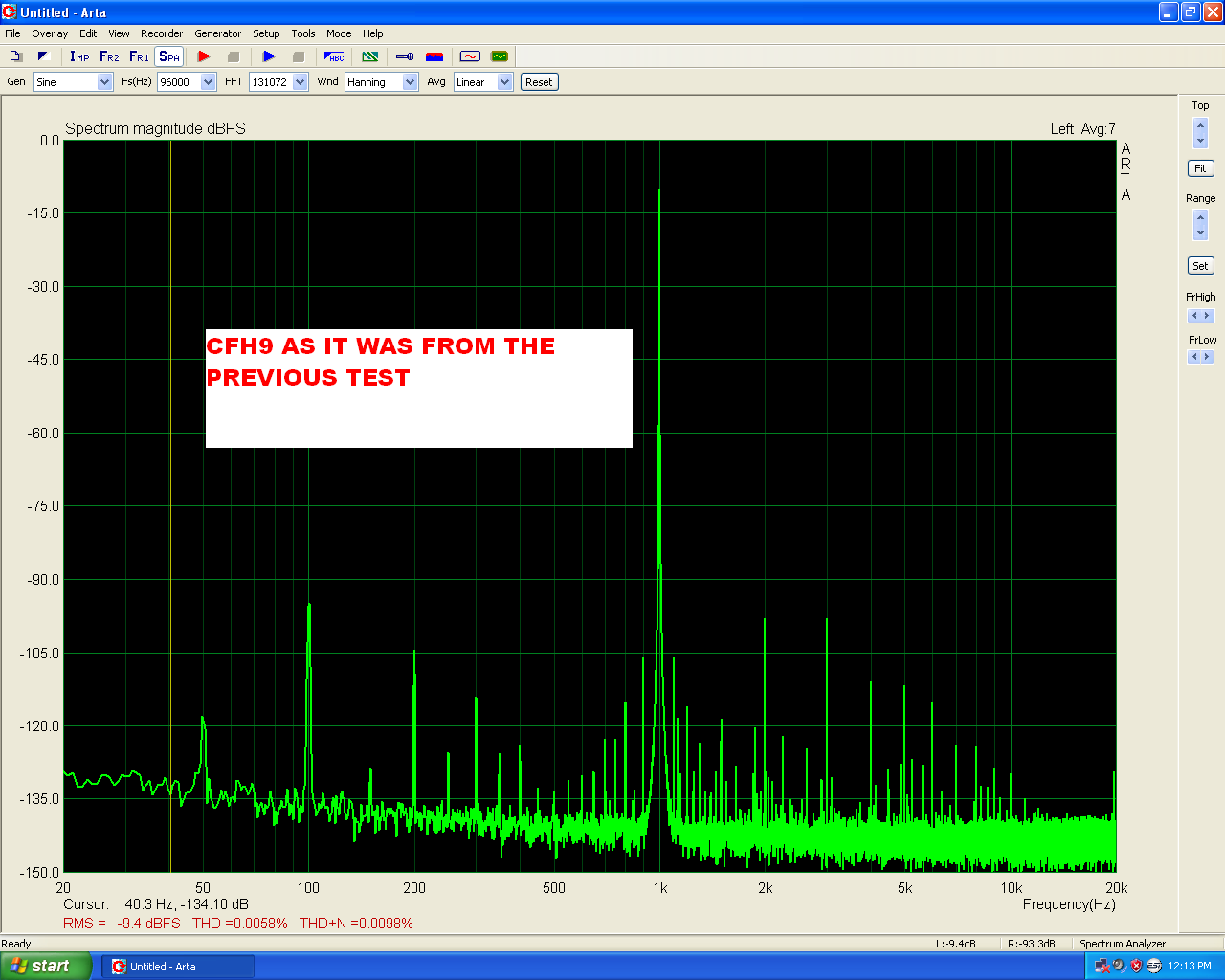The image size is (1225, 980).
Task: Open the Overlay menu
Action: point(50,33)
